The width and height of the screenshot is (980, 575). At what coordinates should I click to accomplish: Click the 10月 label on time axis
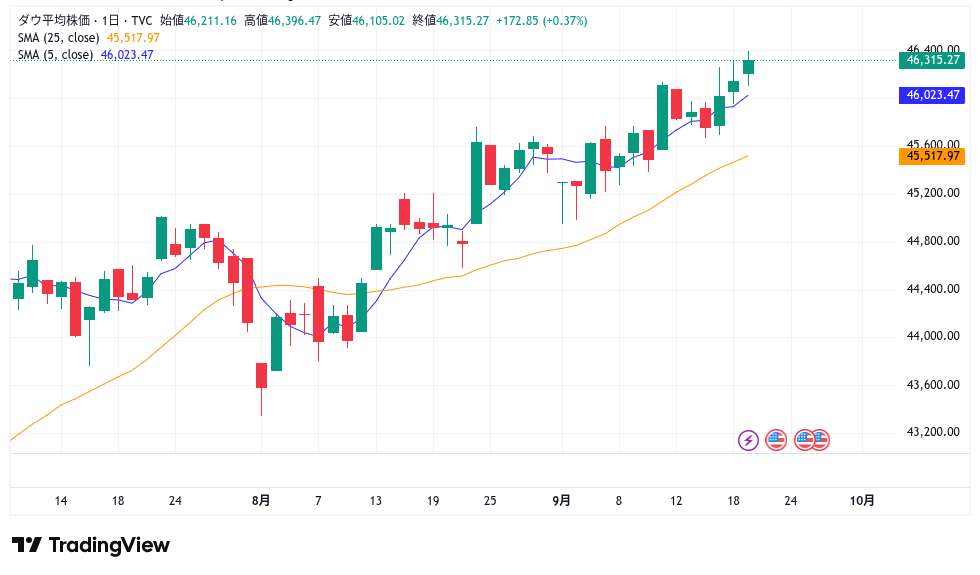[861, 501]
